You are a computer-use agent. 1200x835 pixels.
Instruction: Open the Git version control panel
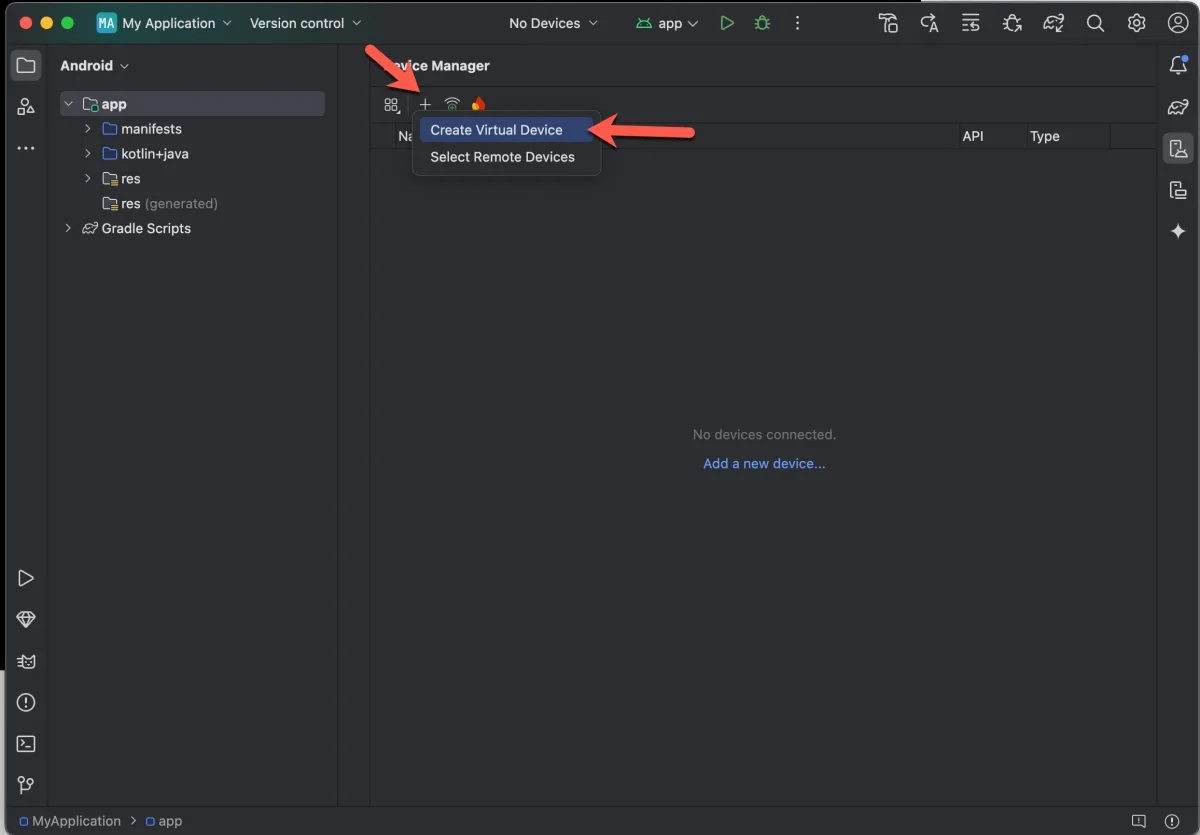click(26, 785)
